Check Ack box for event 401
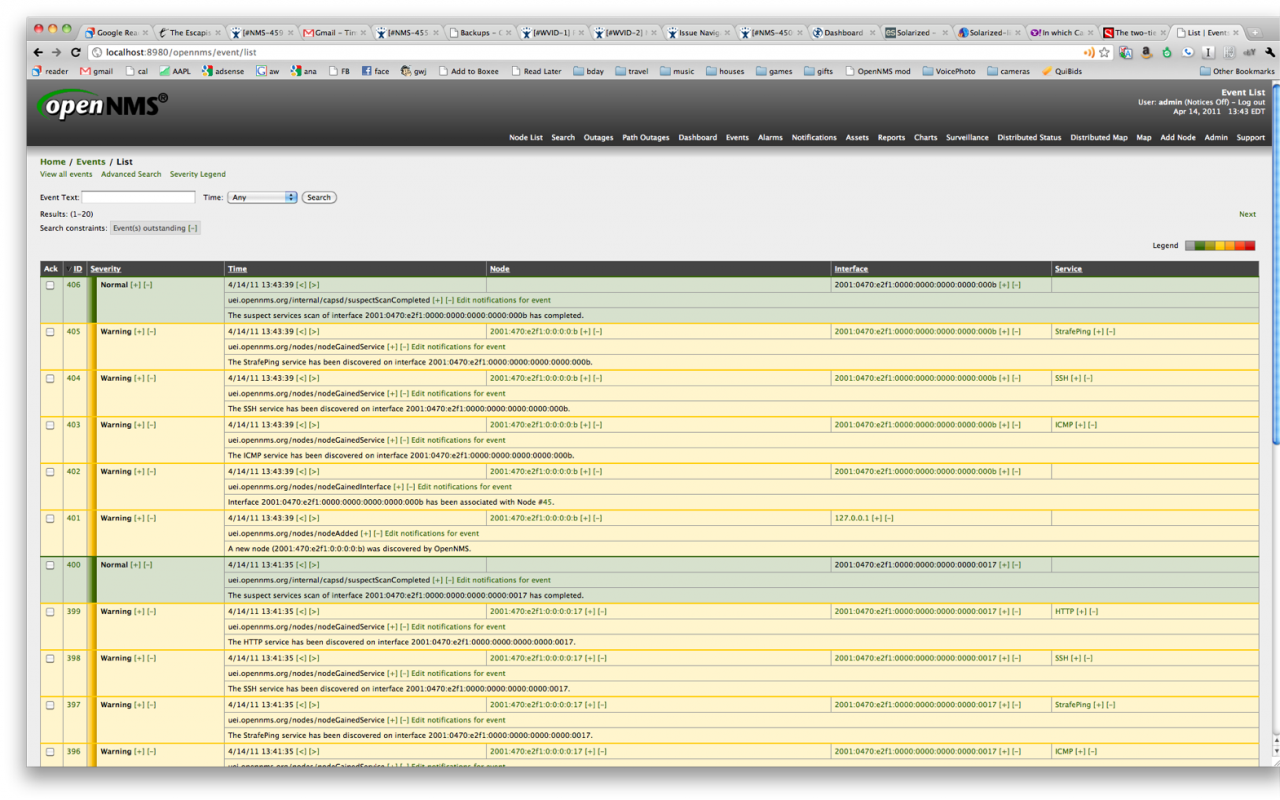This screenshot has height=800, width=1280. point(50,518)
